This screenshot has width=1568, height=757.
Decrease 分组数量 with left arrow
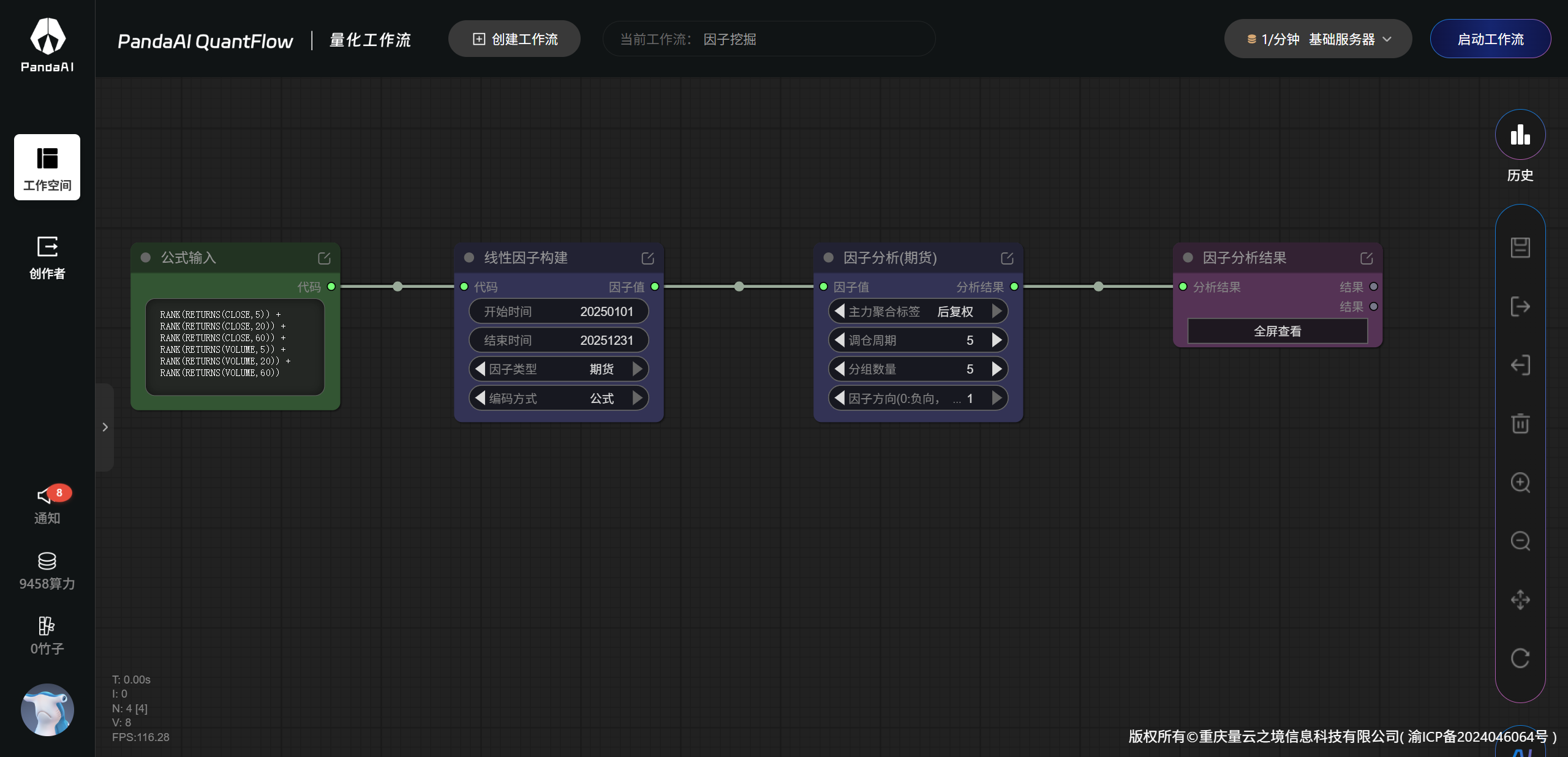840,369
